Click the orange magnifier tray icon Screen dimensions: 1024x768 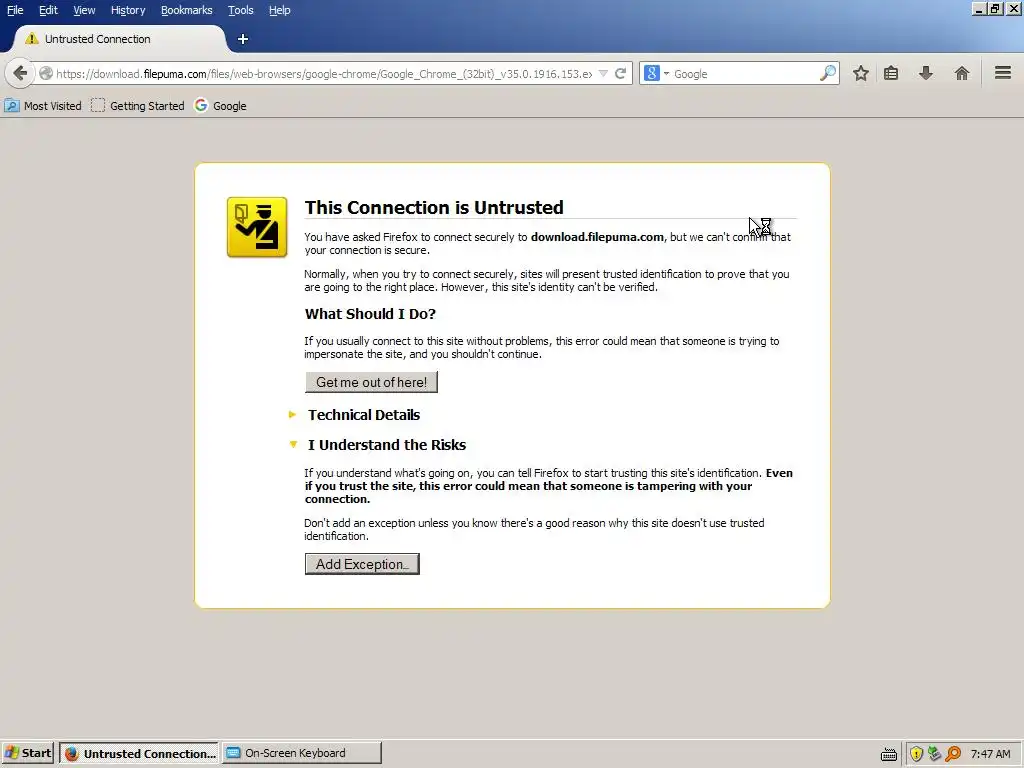953,754
